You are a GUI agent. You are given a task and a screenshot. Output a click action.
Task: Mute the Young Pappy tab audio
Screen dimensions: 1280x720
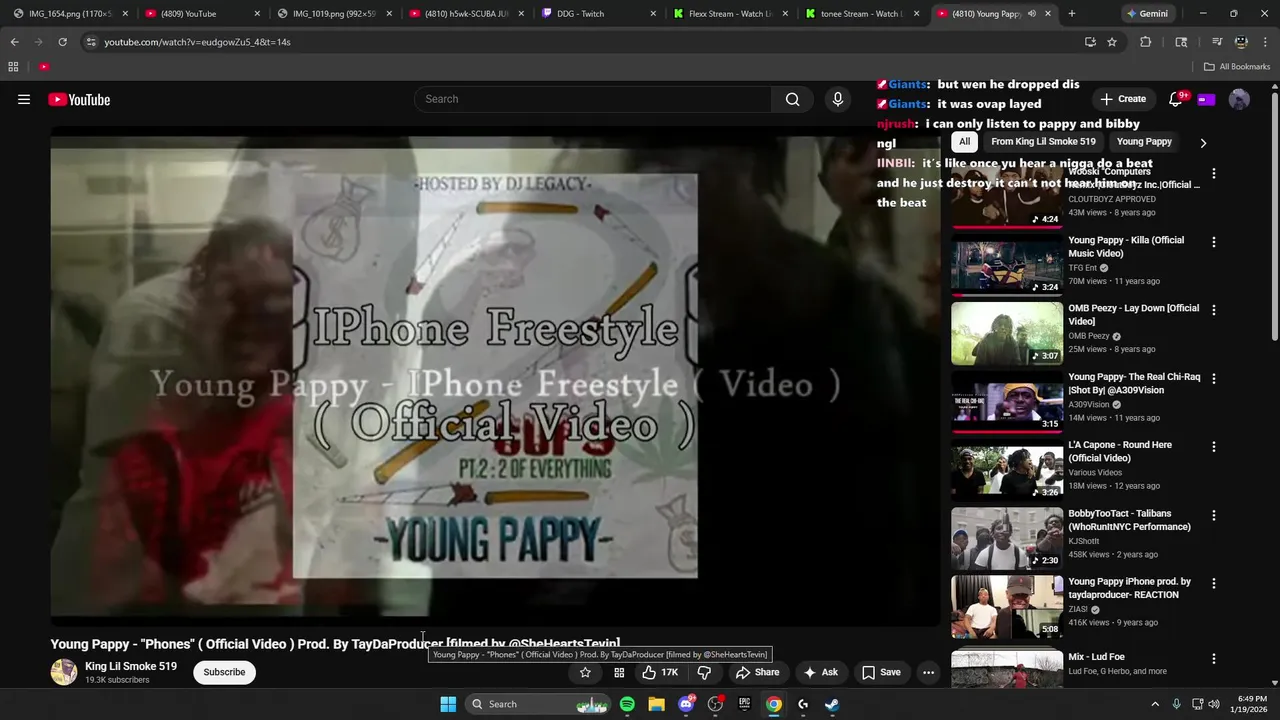[x=1032, y=14]
